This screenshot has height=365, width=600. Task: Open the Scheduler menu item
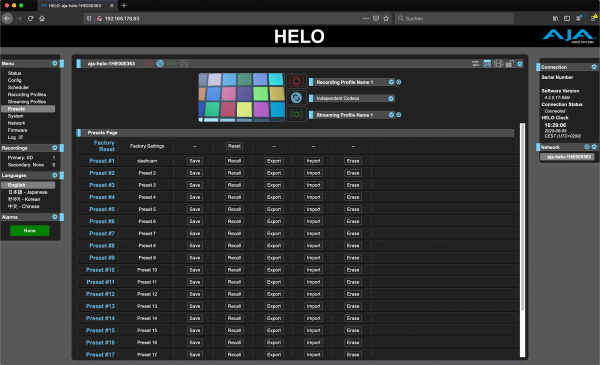[x=18, y=87]
